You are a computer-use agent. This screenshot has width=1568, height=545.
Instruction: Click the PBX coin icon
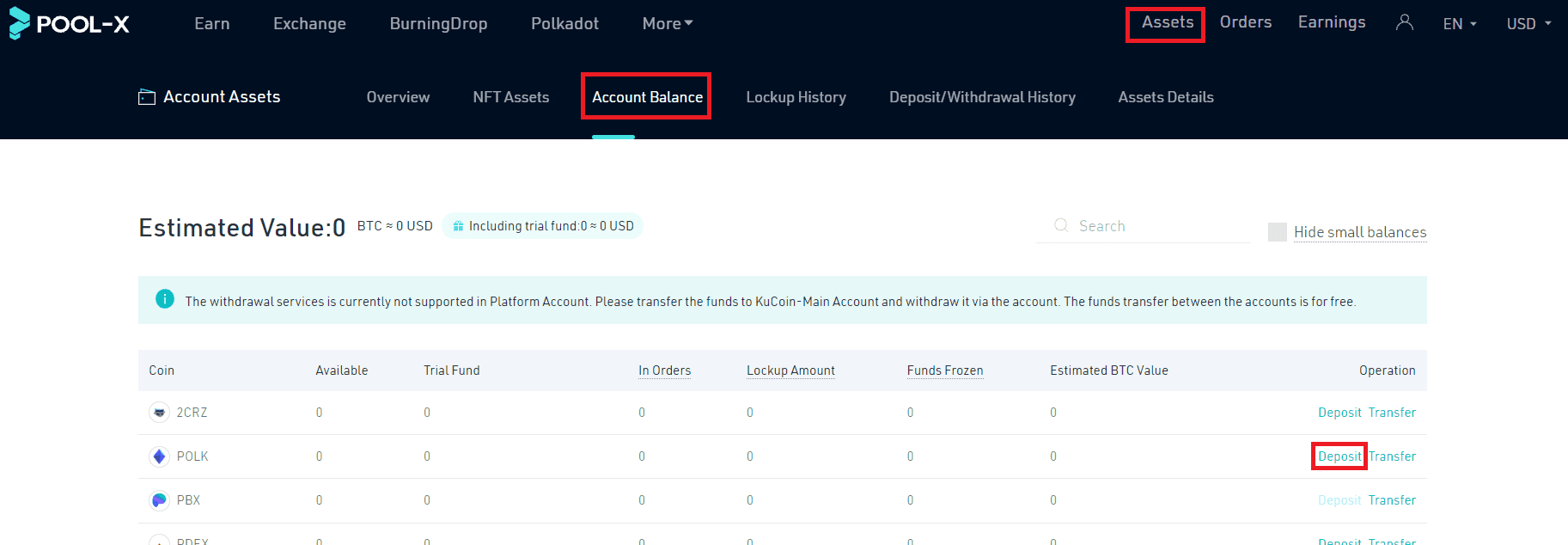159,500
